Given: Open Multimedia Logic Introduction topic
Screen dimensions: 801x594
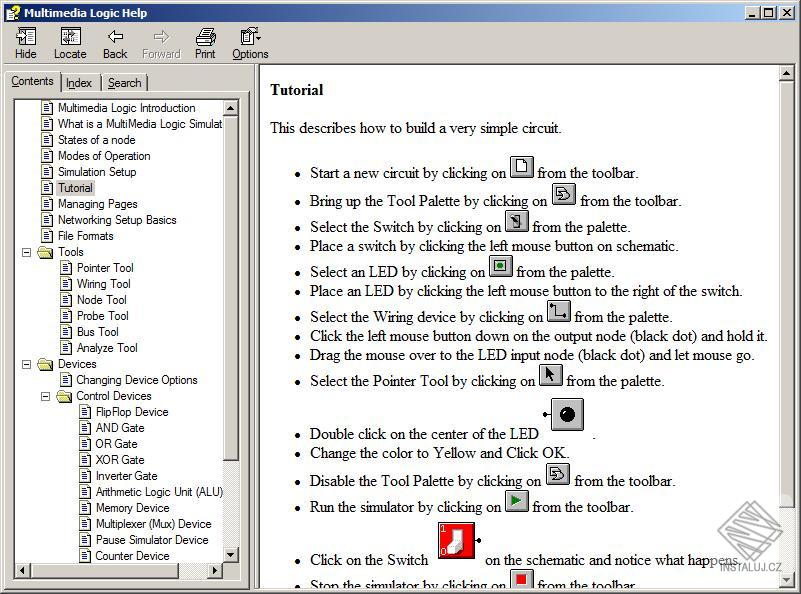Looking at the screenshot, I should [x=126, y=108].
